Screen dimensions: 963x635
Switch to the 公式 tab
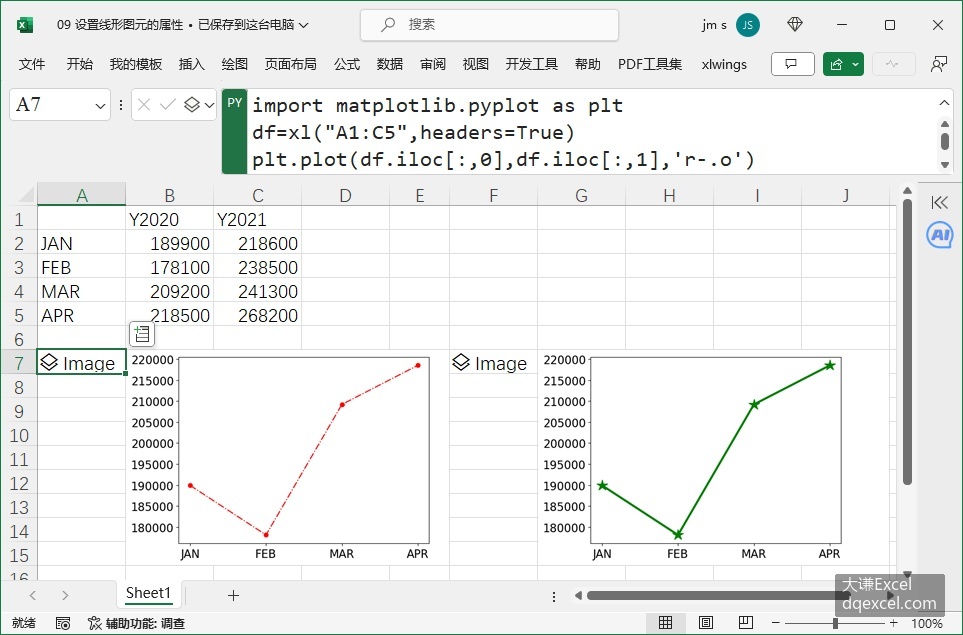pyautogui.click(x=347, y=64)
